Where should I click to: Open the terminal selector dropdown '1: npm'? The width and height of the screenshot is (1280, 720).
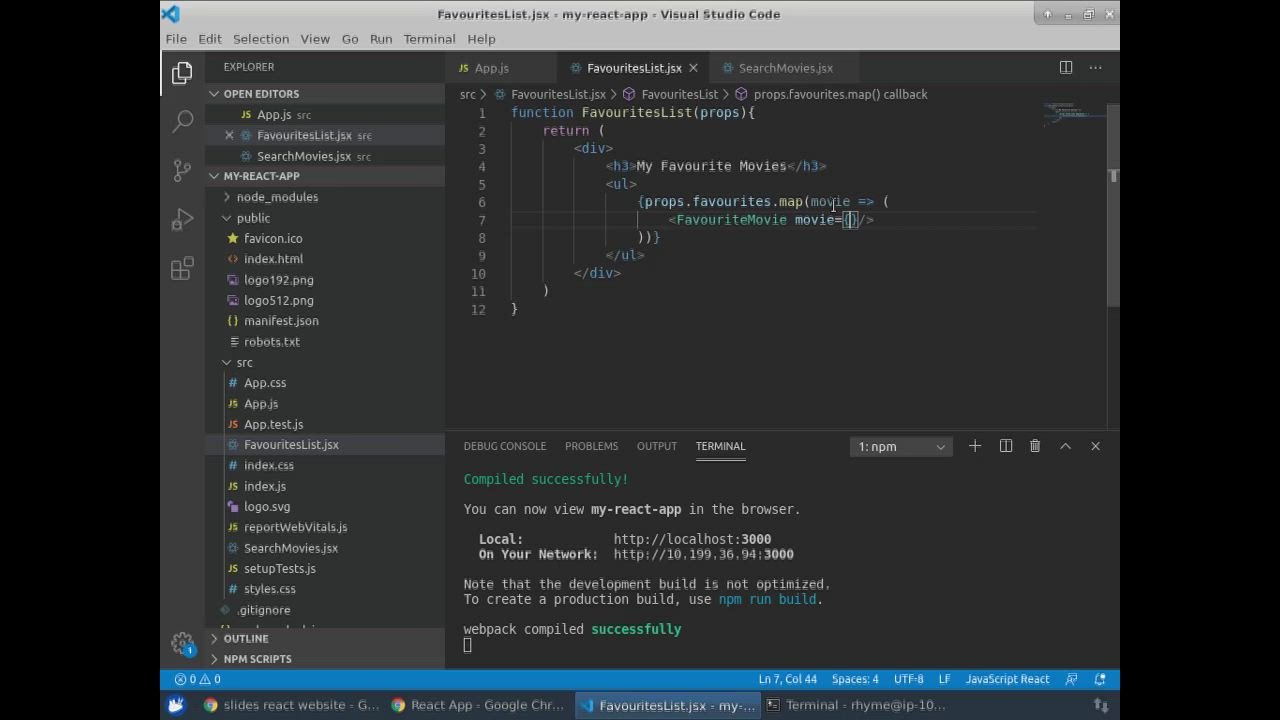point(901,447)
